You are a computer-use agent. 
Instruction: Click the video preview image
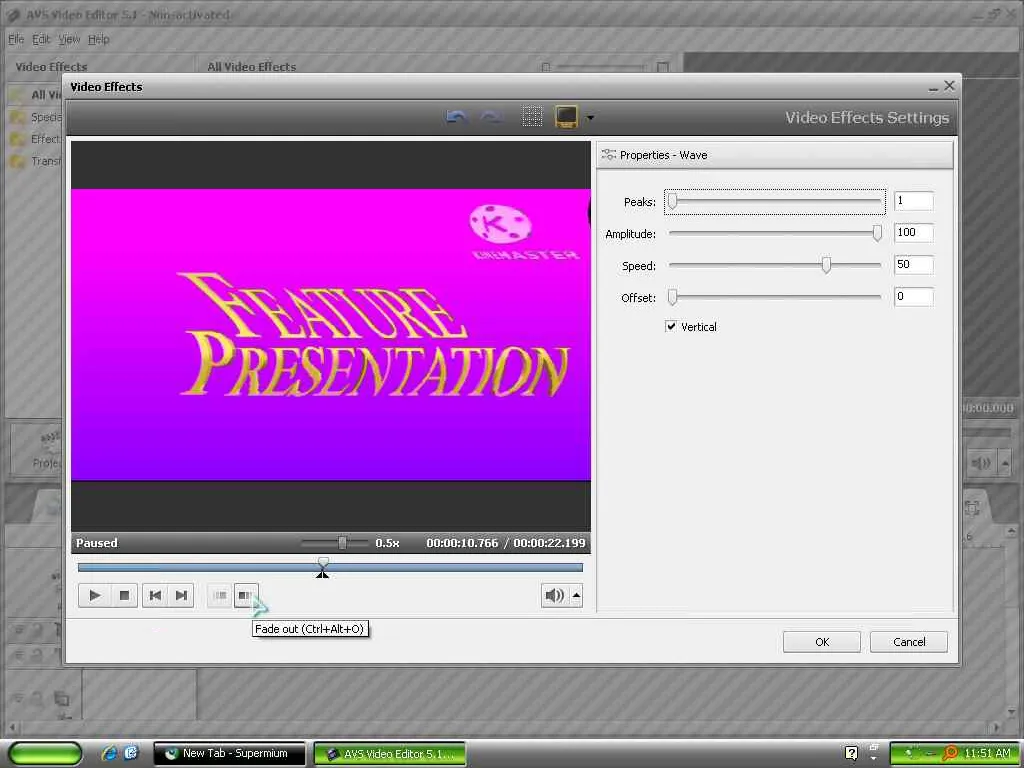[330, 335]
